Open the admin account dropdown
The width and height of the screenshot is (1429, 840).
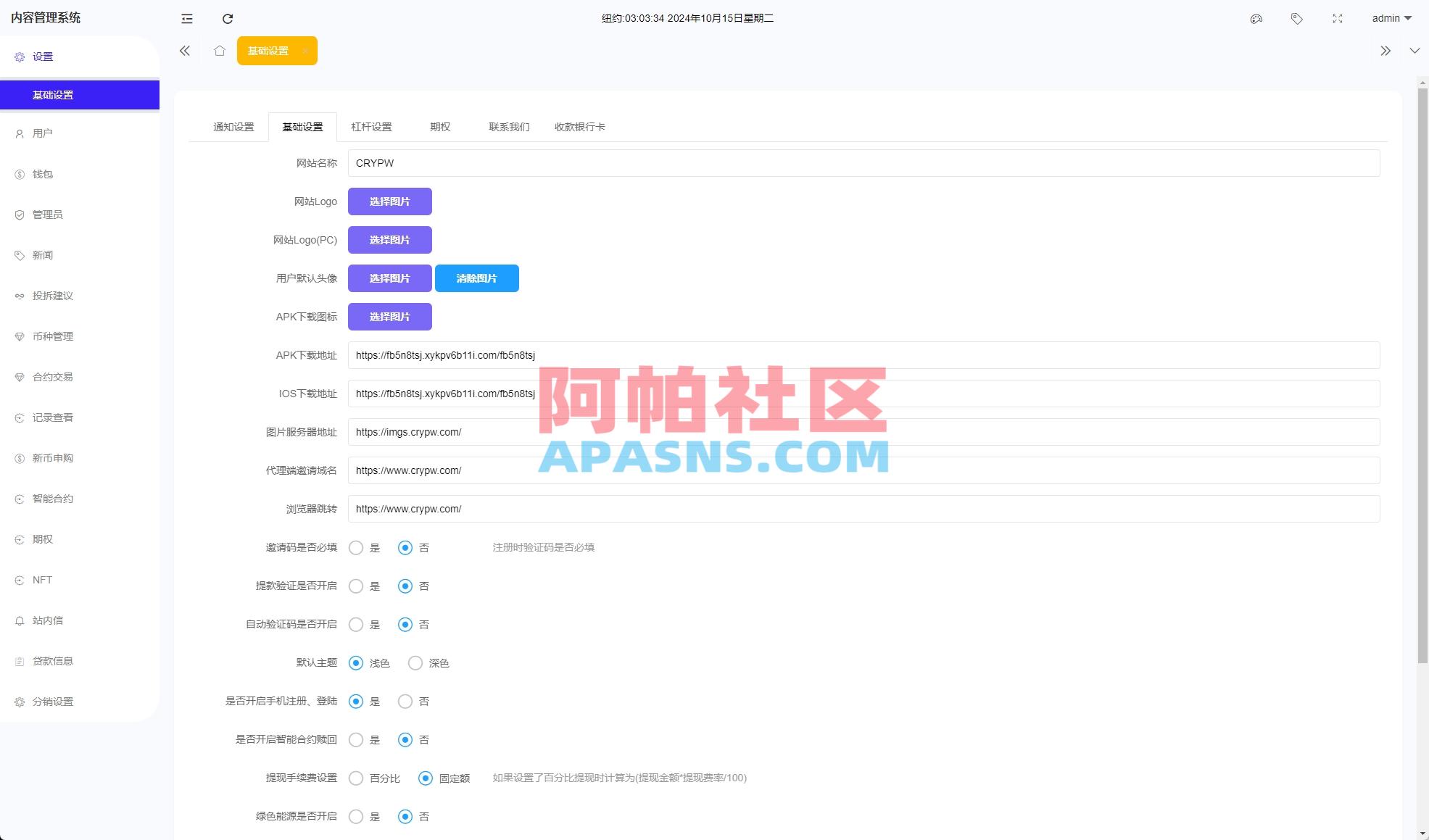point(1390,18)
